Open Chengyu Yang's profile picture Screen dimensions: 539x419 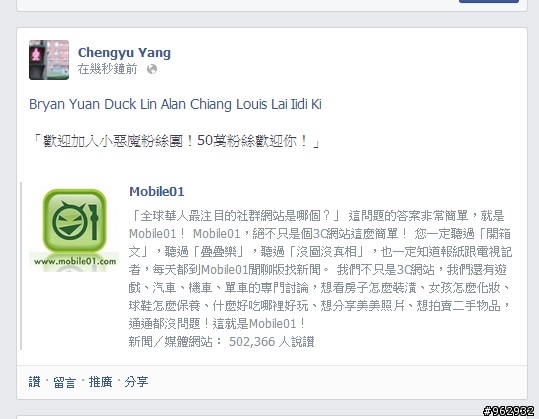[49, 60]
